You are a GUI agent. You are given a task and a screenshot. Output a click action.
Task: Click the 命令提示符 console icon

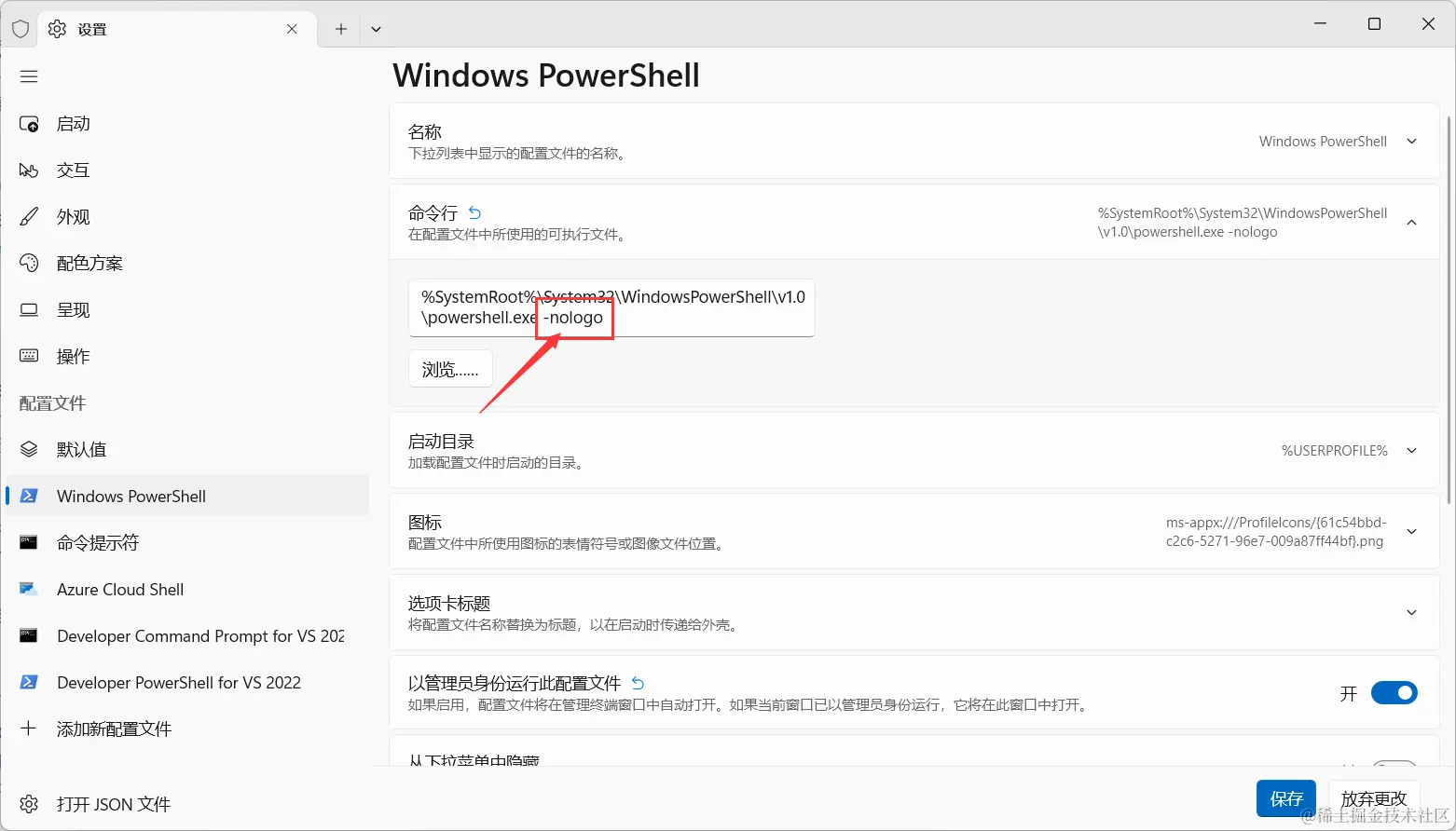tap(29, 542)
